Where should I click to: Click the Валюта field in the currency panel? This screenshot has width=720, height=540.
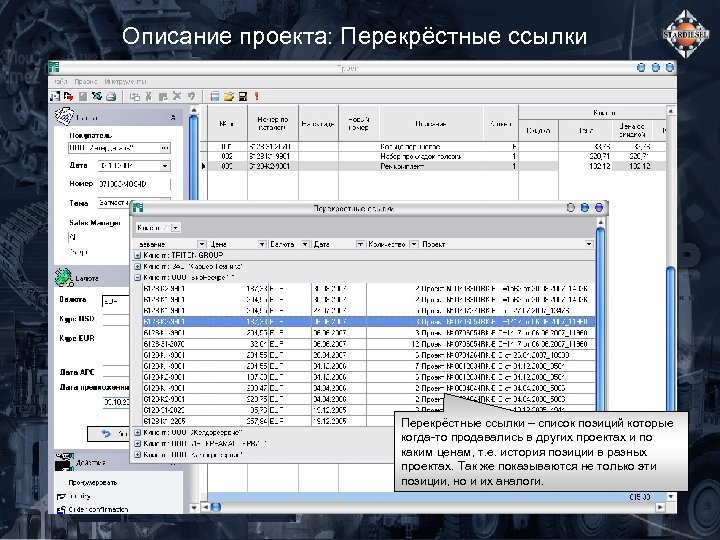116,301
